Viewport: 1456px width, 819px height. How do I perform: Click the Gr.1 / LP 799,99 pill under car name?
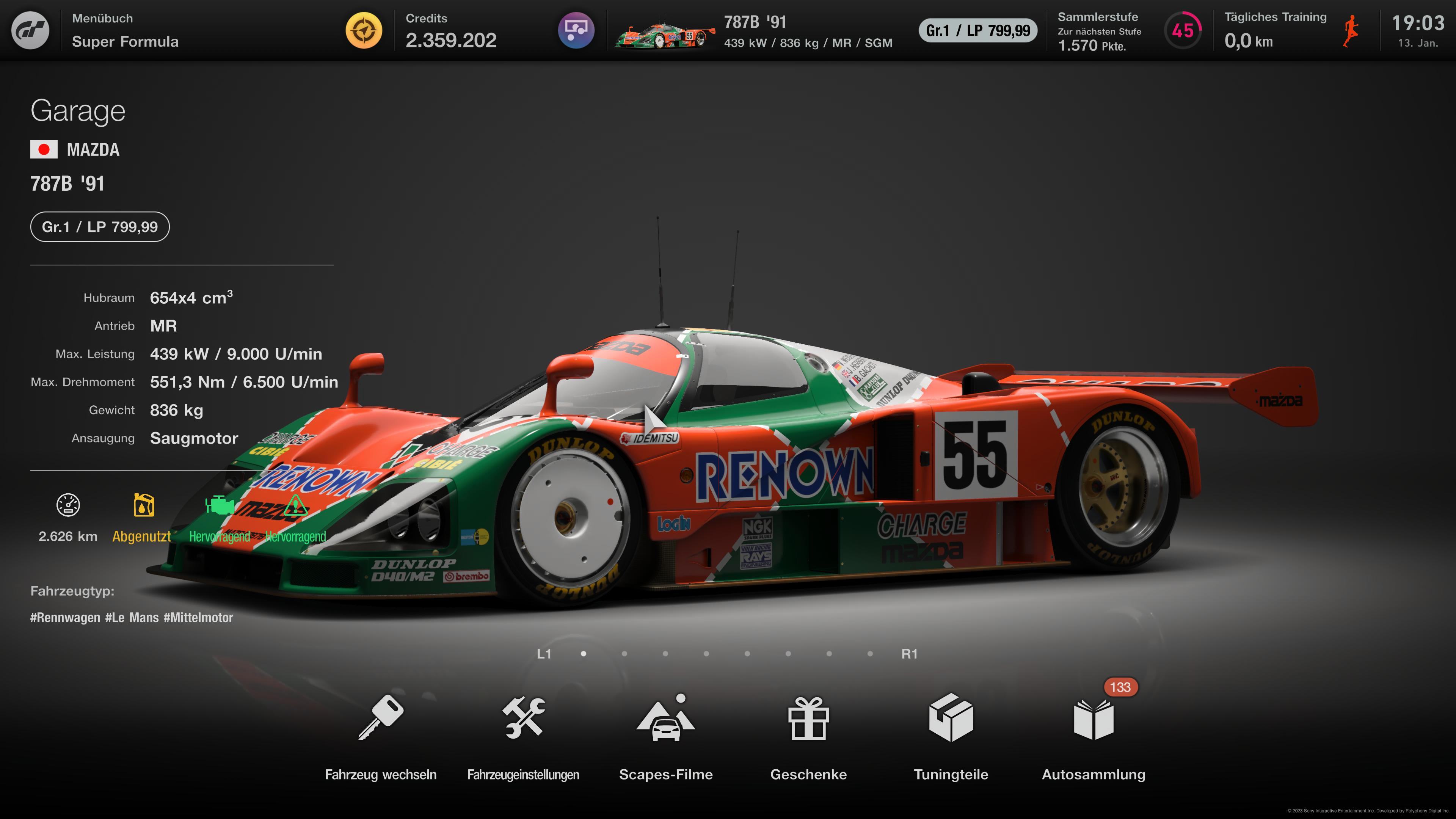point(99,227)
